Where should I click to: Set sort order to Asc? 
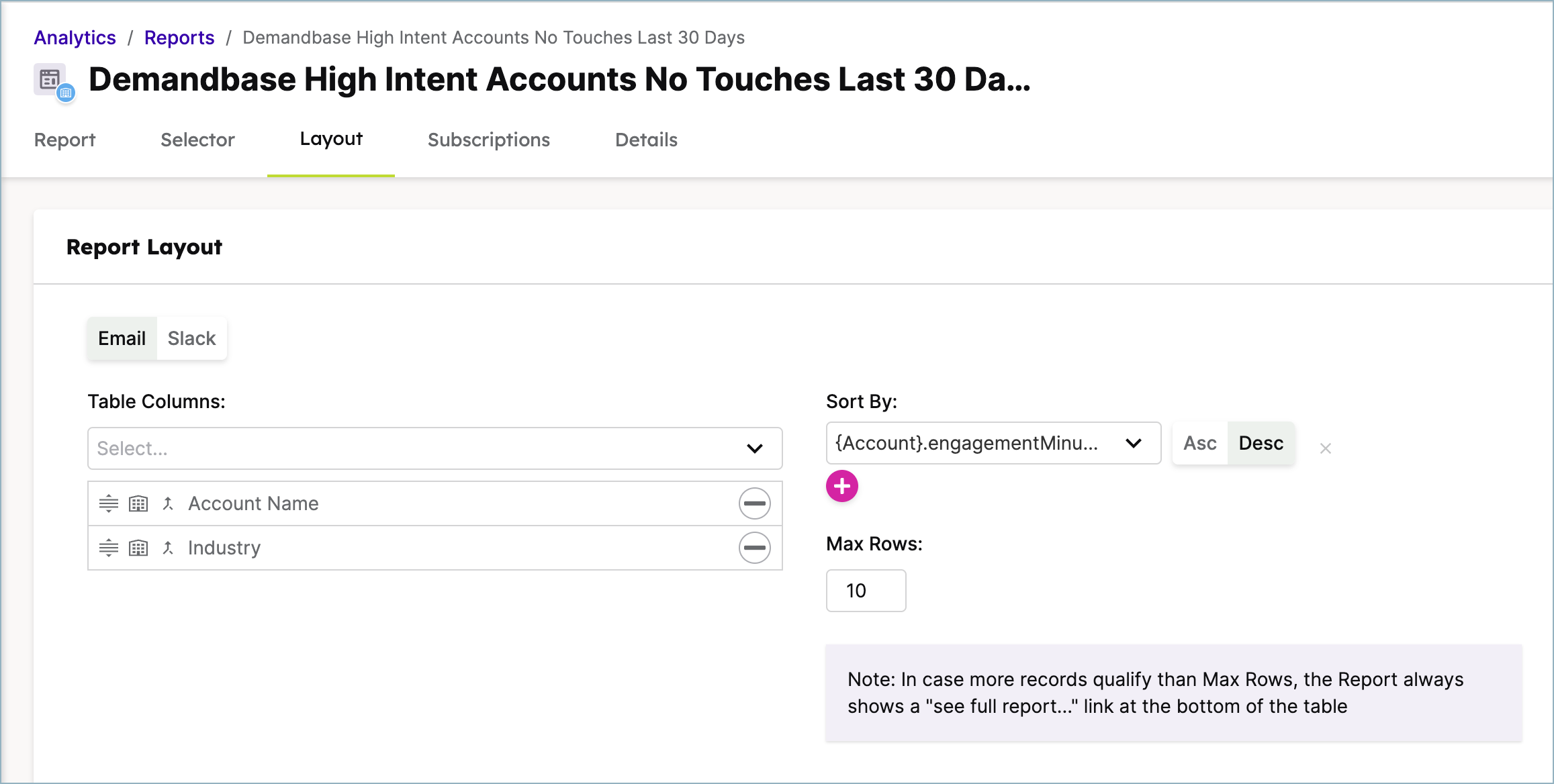click(1199, 443)
